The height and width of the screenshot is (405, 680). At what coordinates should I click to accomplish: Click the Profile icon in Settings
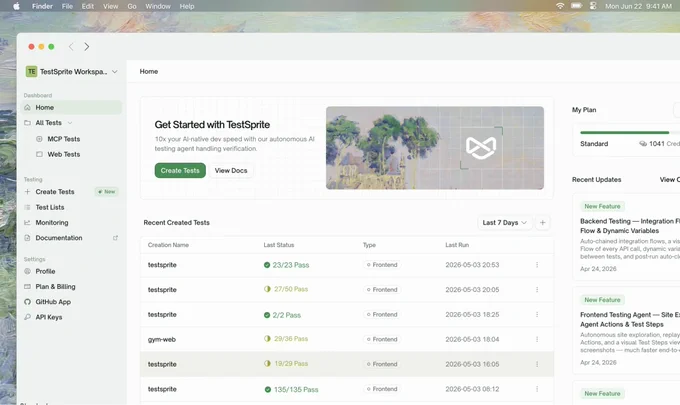(x=27, y=271)
